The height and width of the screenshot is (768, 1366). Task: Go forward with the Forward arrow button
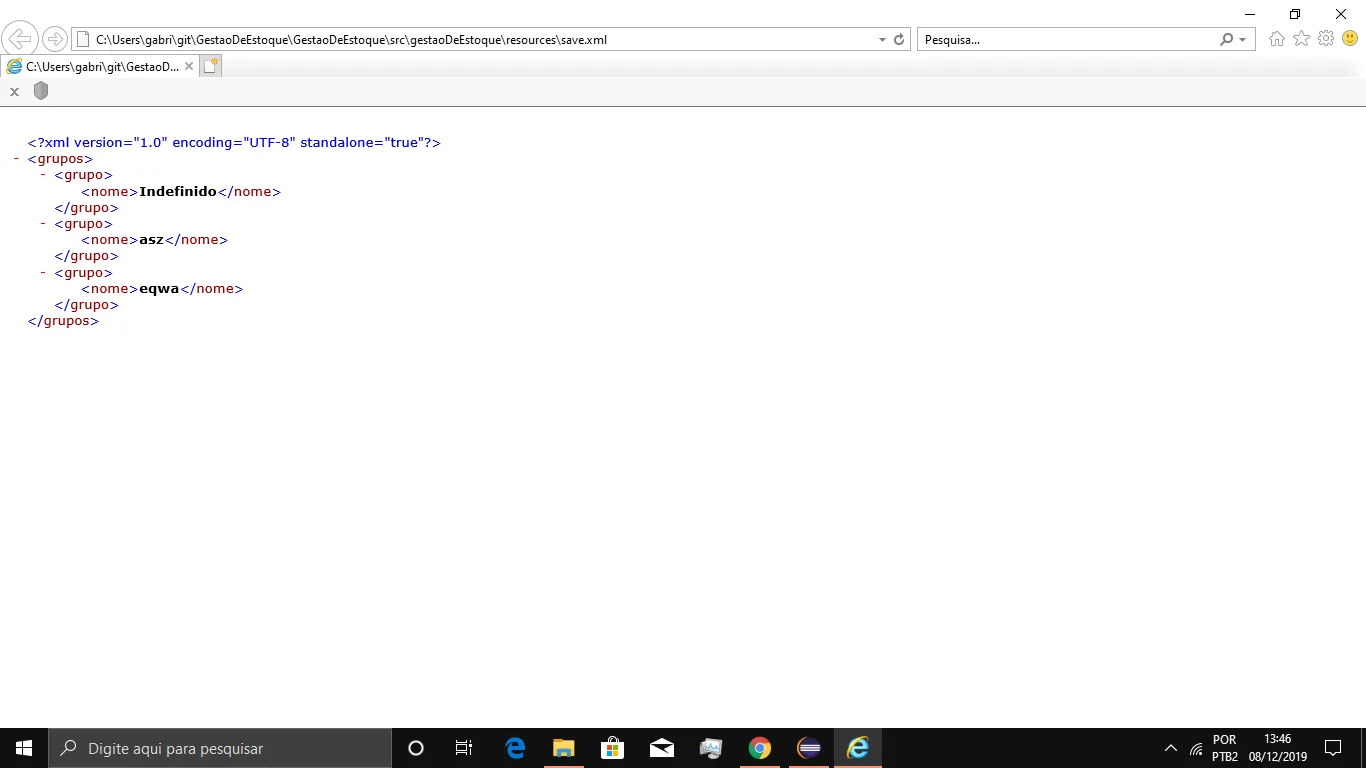[x=55, y=39]
